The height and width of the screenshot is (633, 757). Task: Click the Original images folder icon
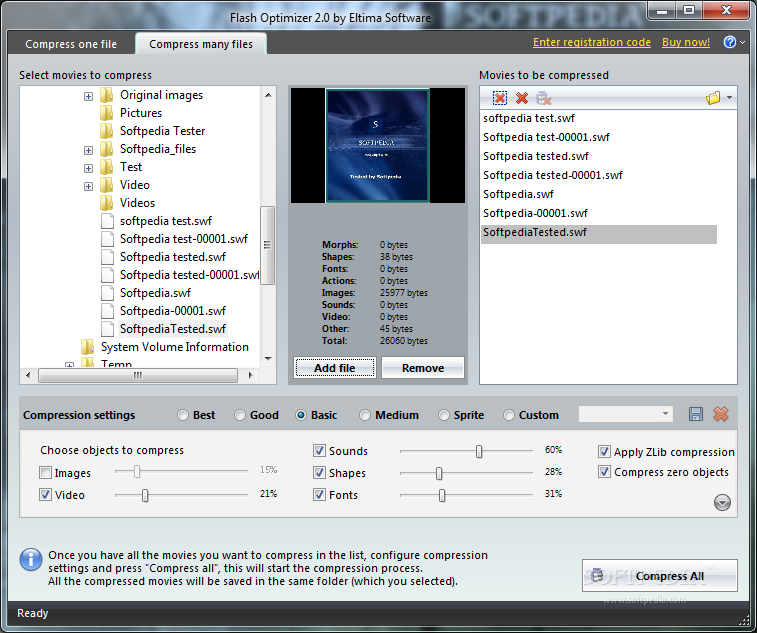[x=107, y=95]
